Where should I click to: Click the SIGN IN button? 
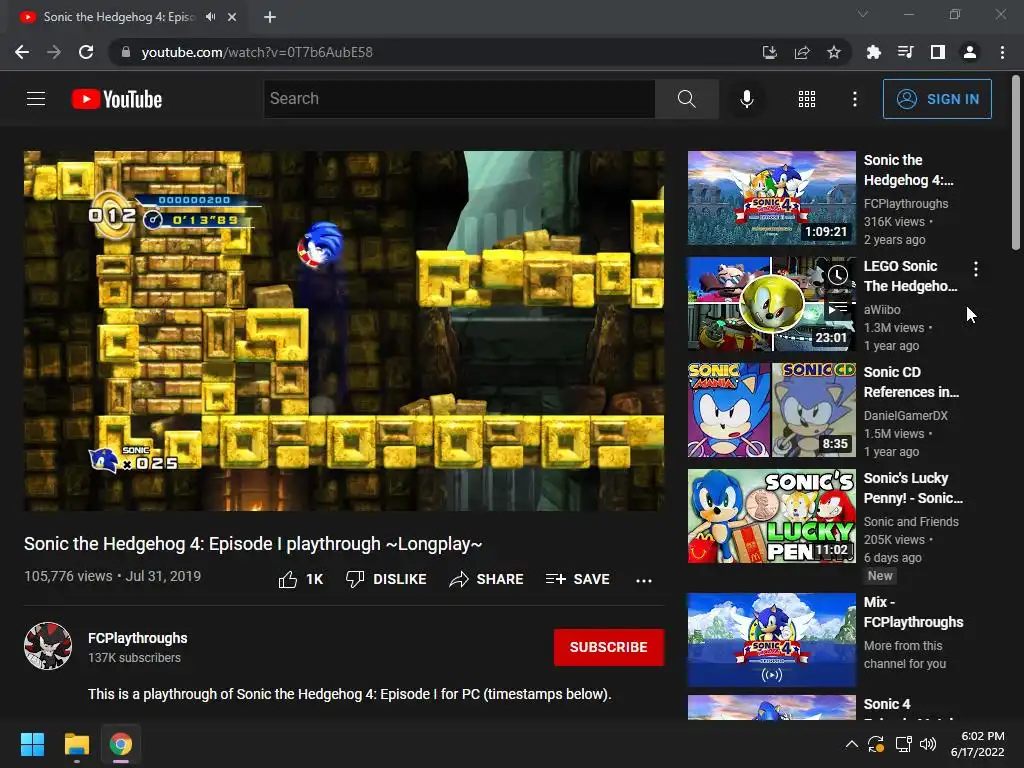point(937,99)
